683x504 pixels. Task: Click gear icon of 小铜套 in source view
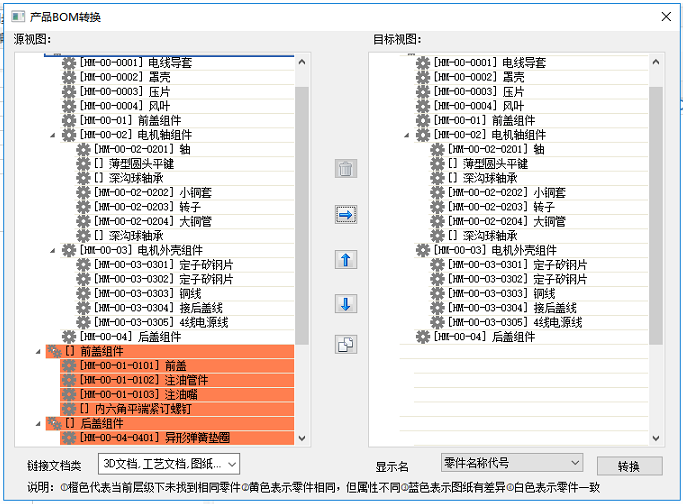coord(83,193)
